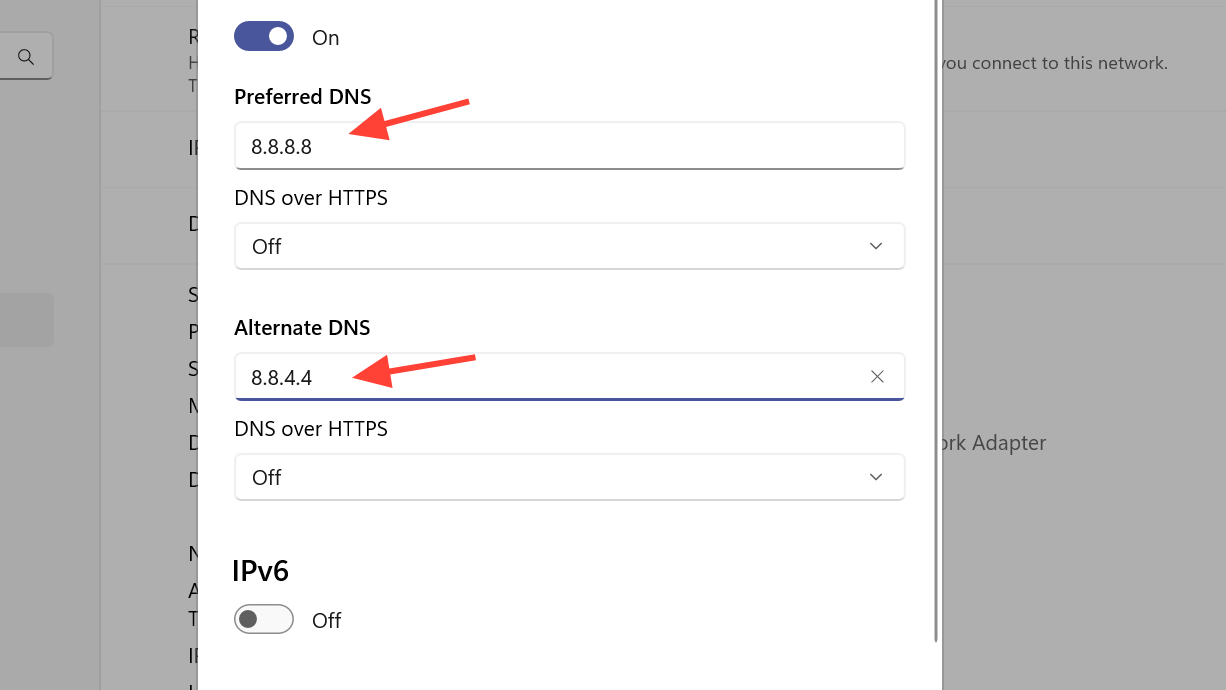Click "DNS over HTTPS" label below Preferred DNS
The width and height of the screenshot is (1226, 690).
pyautogui.click(x=311, y=198)
